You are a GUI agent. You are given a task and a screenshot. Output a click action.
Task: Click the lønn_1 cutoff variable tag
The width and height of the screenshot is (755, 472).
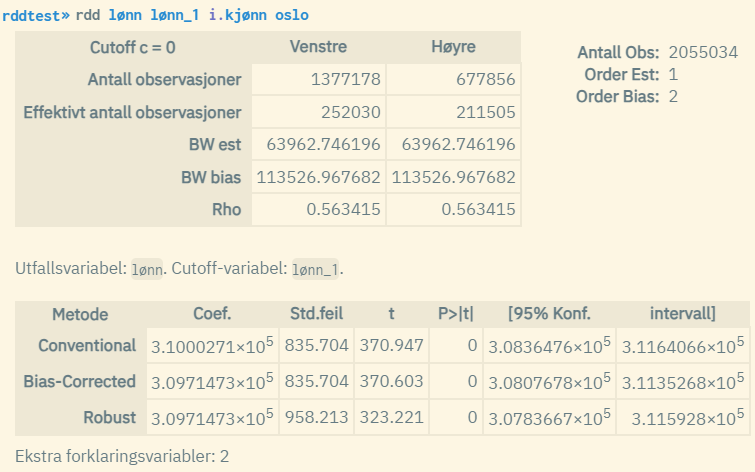point(317,269)
